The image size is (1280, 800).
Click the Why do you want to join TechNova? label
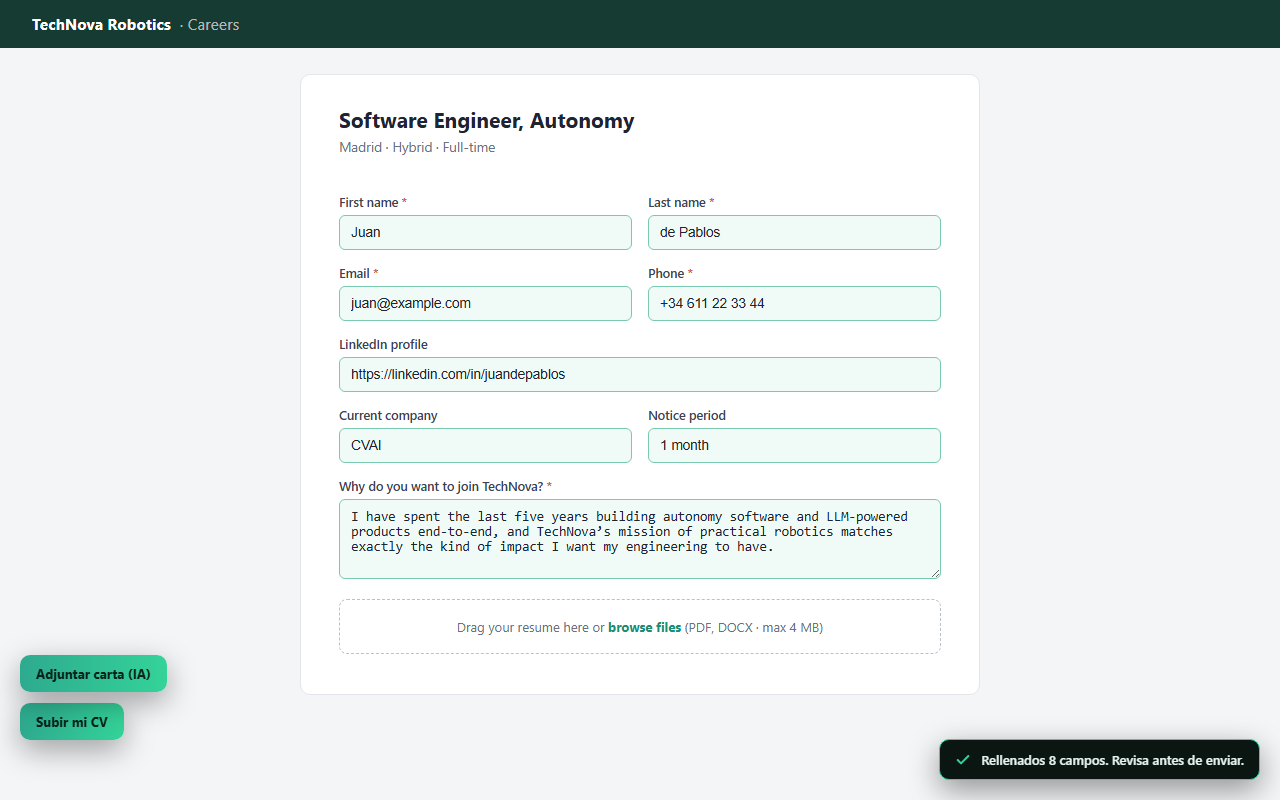click(x=445, y=486)
